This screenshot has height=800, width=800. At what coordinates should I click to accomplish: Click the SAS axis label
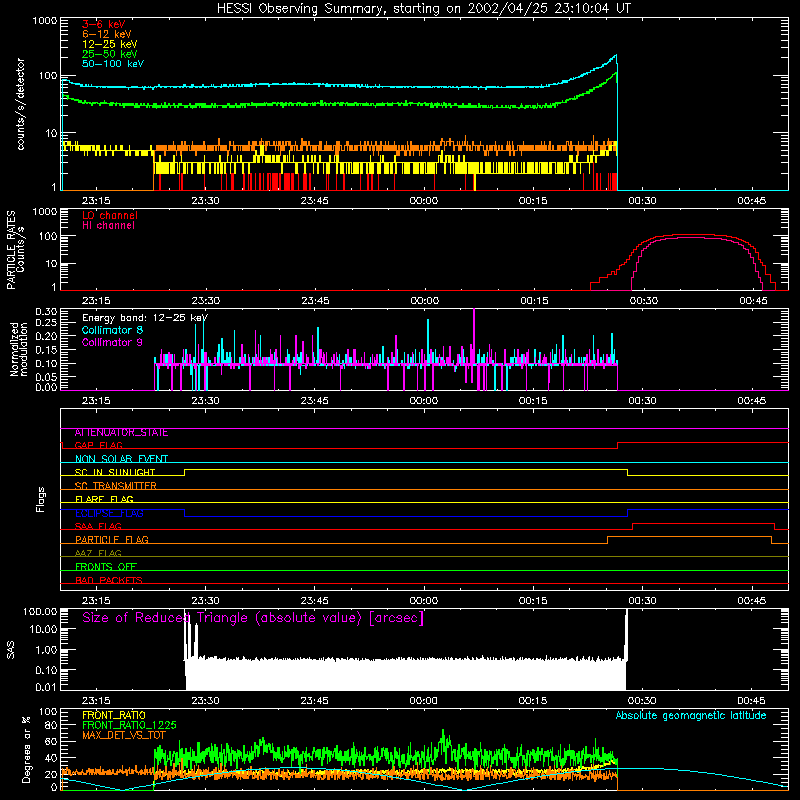coord(11,649)
